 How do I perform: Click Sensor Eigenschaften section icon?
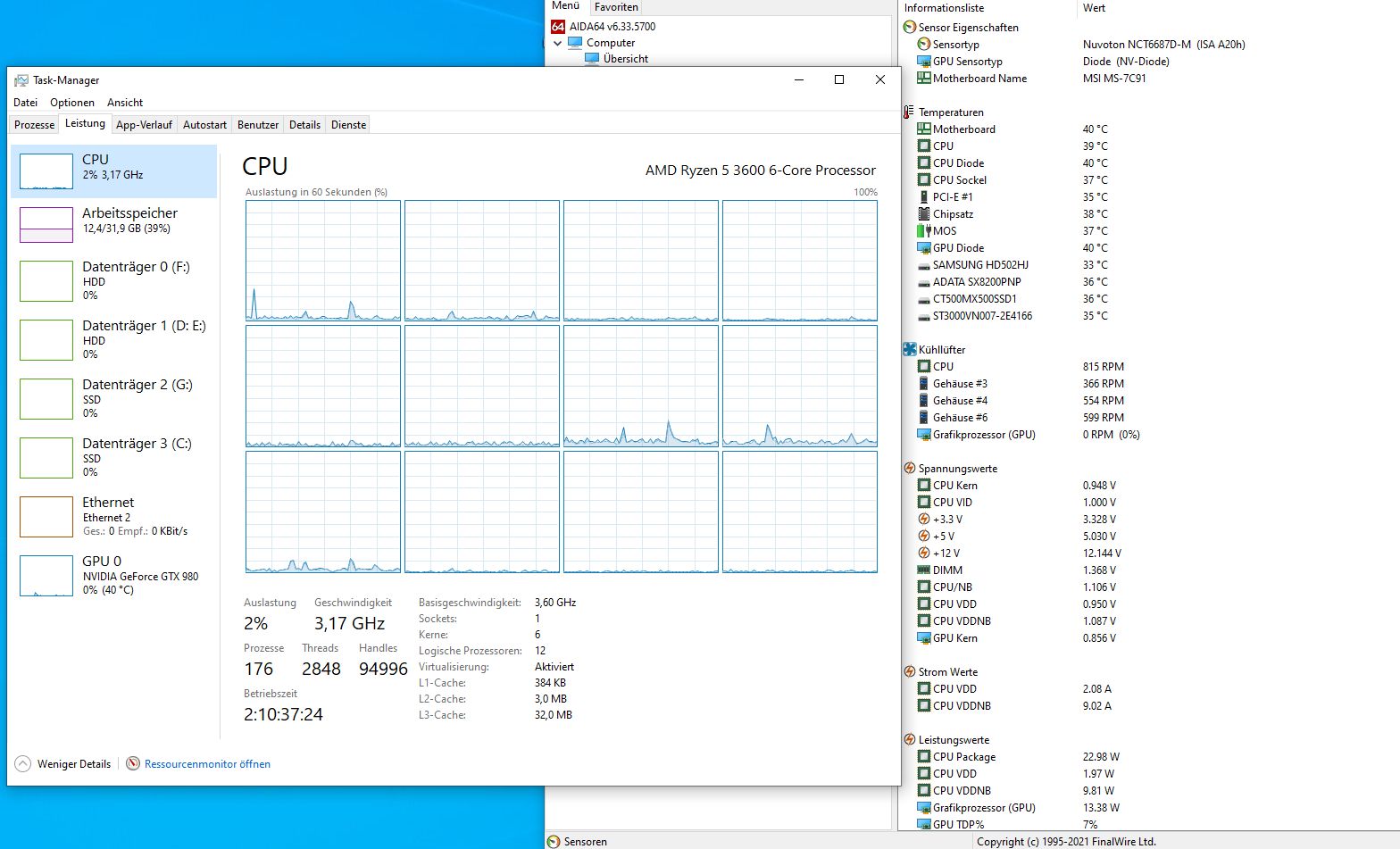[x=909, y=28]
